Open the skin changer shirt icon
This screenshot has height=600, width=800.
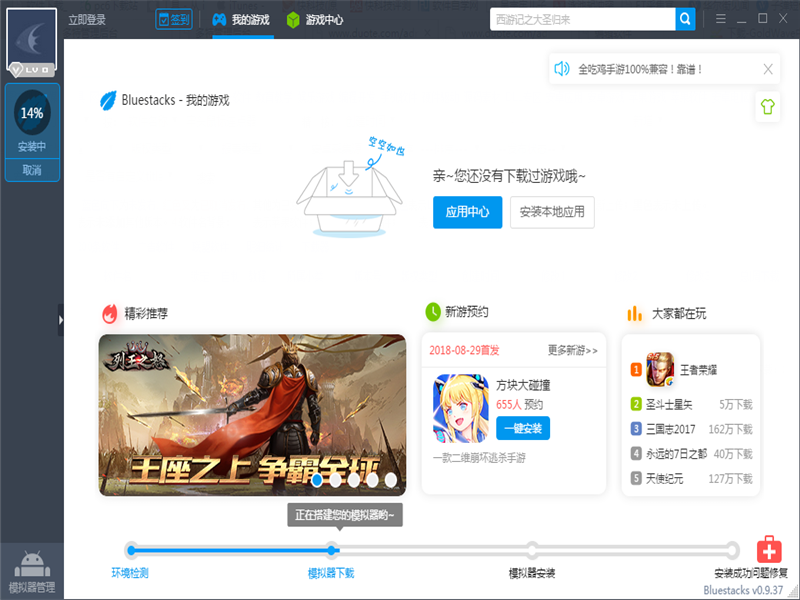pyautogui.click(x=767, y=107)
